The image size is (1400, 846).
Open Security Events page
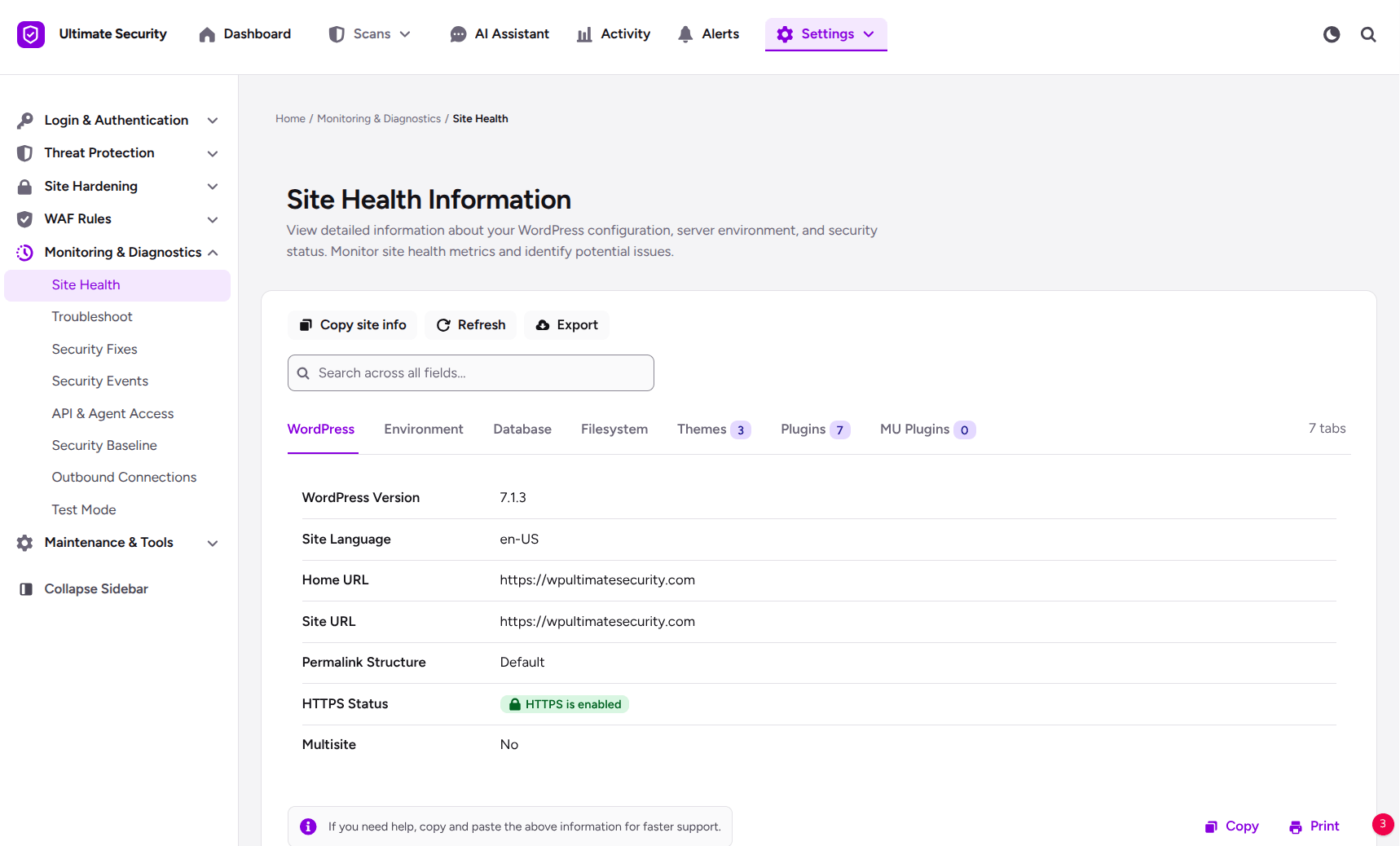100,381
